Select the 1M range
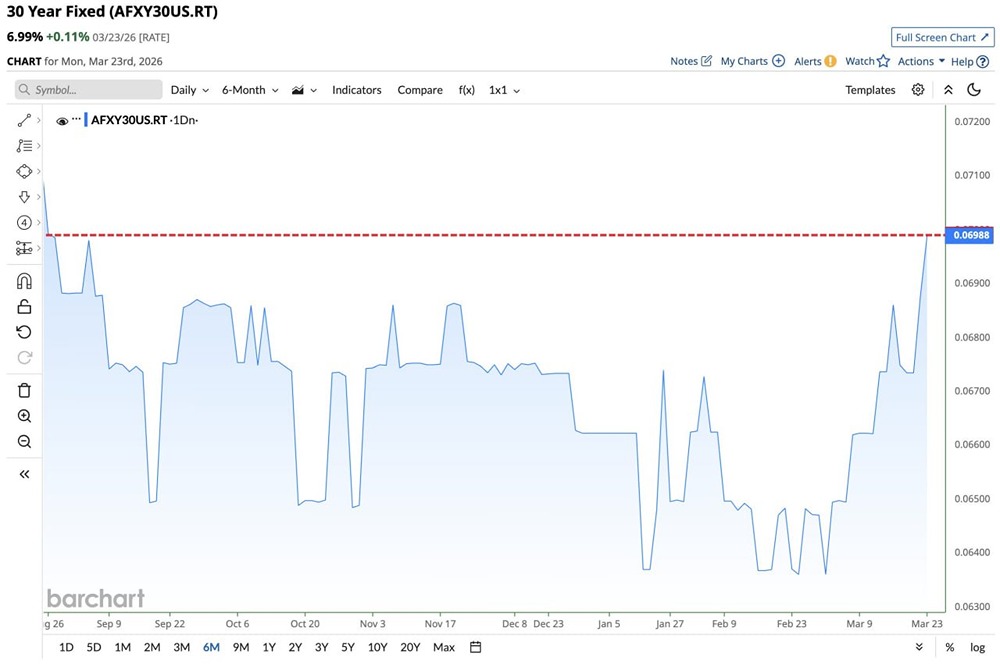The image size is (1000, 664). pyautogui.click(x=122, y=647)
